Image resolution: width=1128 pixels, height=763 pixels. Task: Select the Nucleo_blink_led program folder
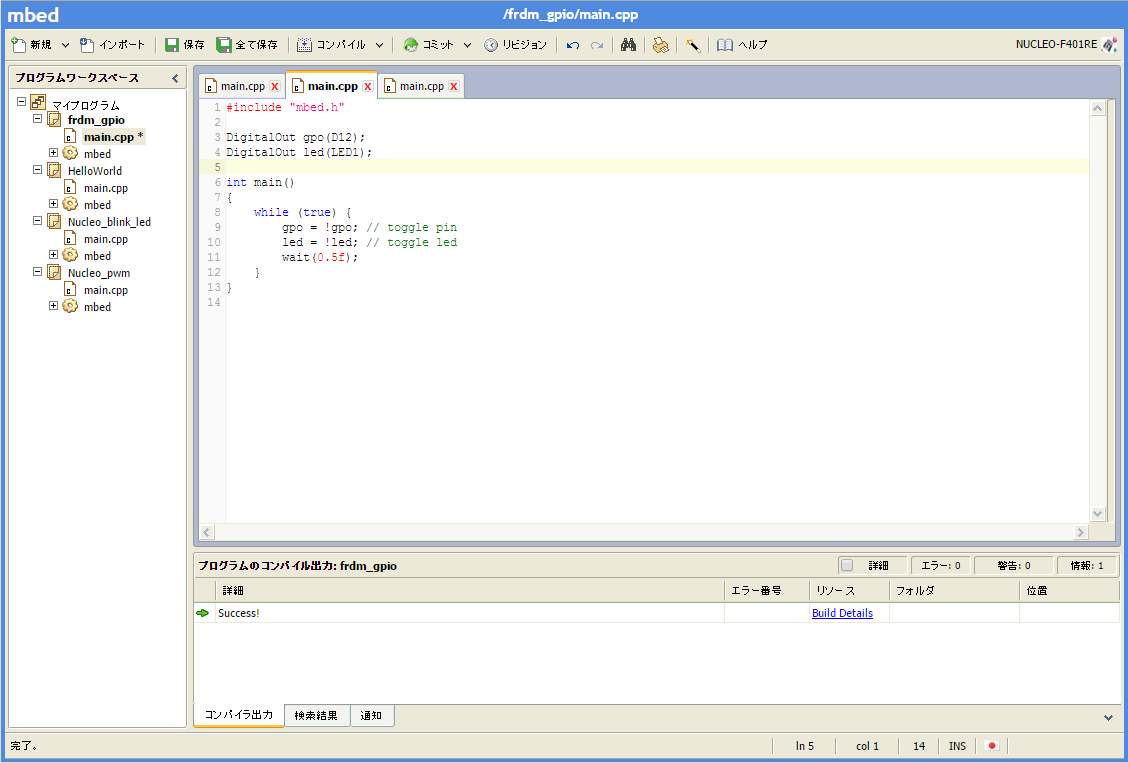click(109, 222)
